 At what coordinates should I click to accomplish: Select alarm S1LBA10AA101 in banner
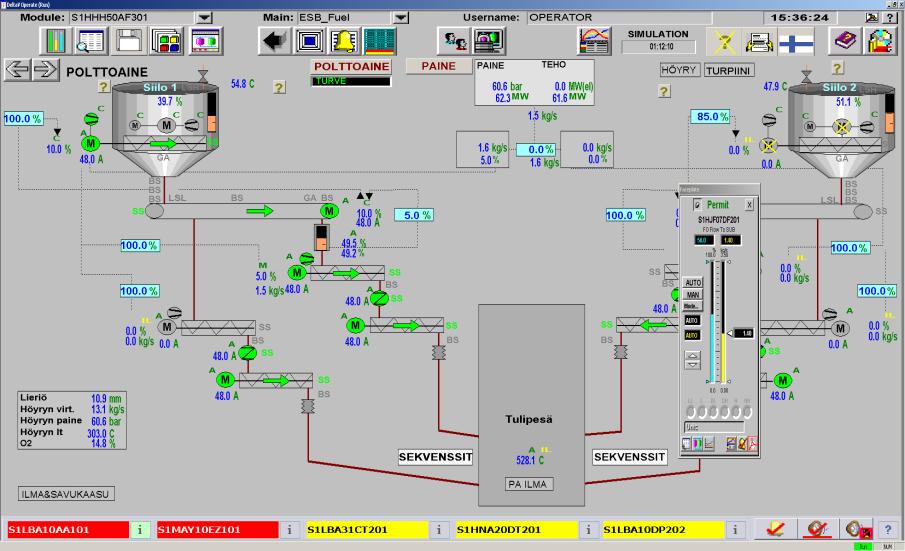(x=68, y=530)
